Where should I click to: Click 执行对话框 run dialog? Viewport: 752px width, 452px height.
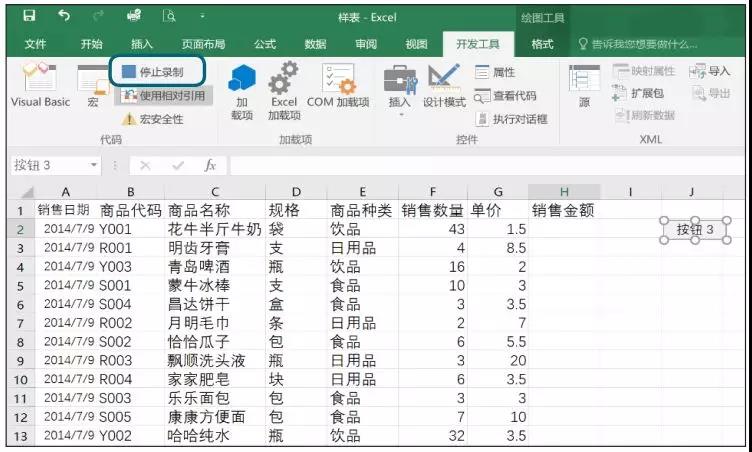tap(511, 119)
